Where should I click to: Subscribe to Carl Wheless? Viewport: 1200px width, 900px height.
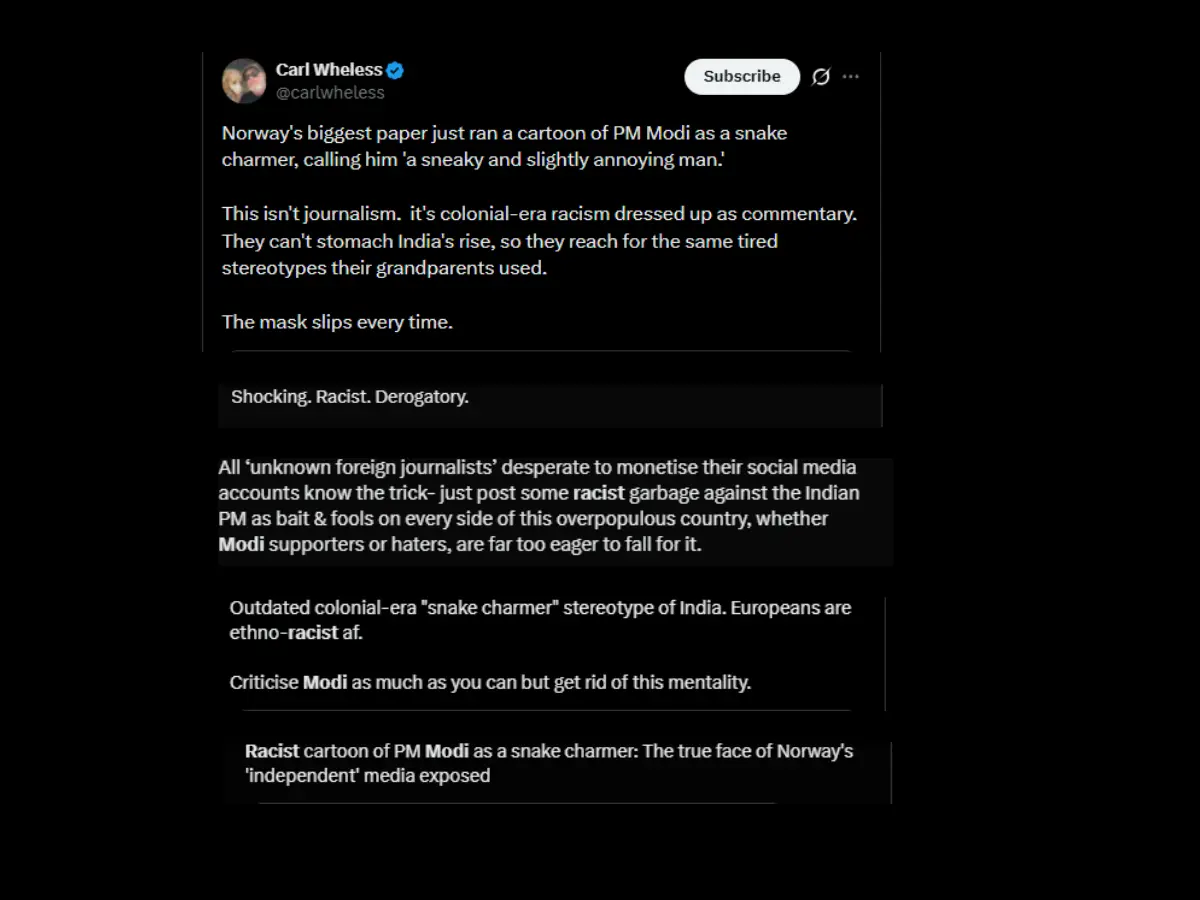click(742, 76)
